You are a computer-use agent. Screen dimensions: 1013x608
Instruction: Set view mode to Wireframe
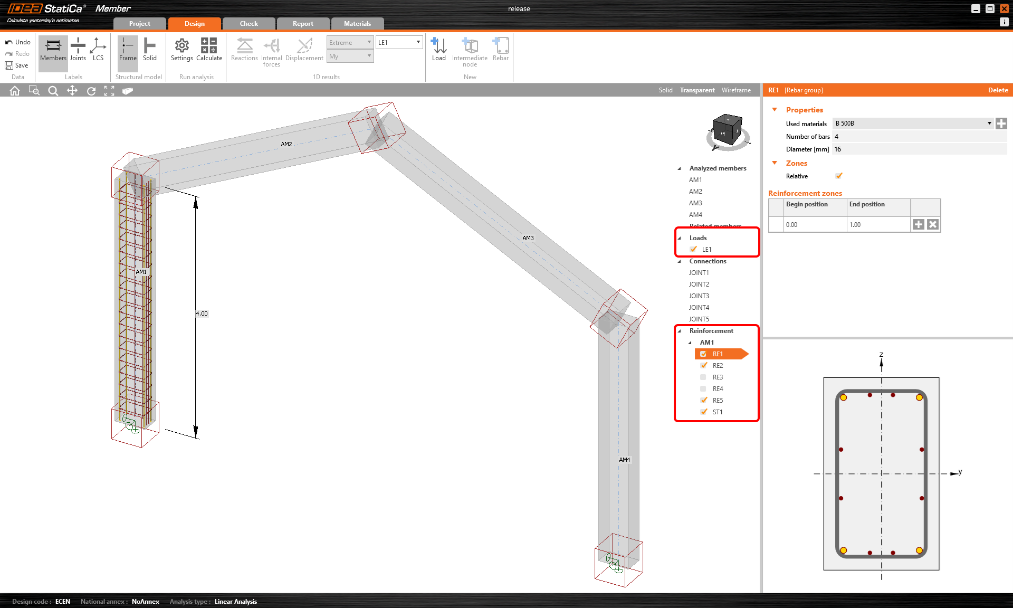(736, 90)
